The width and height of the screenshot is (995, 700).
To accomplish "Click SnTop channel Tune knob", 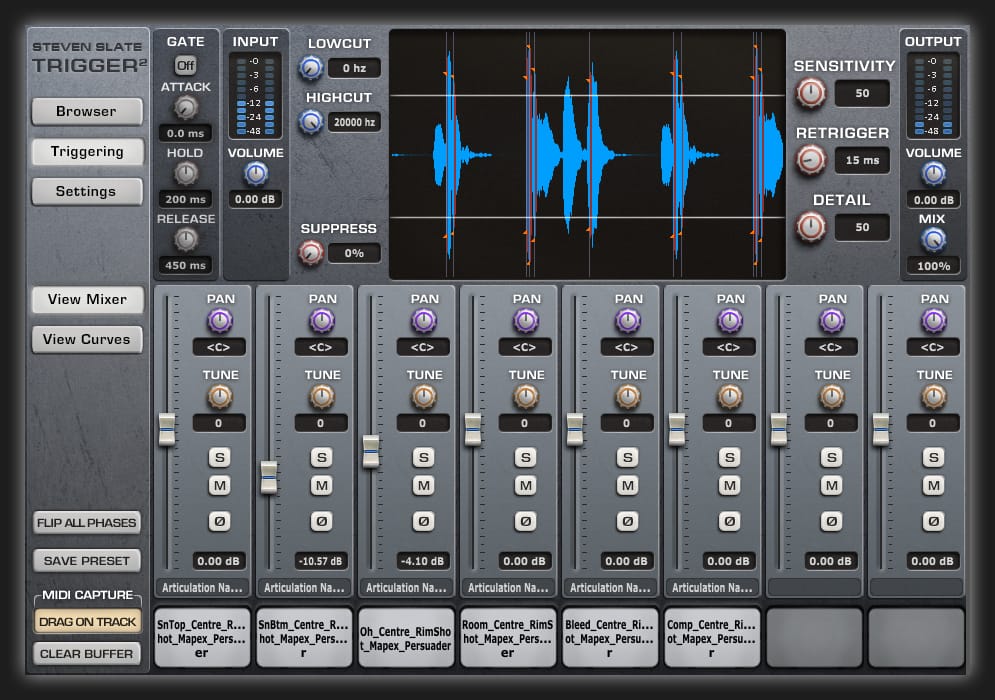I will 220,397.
